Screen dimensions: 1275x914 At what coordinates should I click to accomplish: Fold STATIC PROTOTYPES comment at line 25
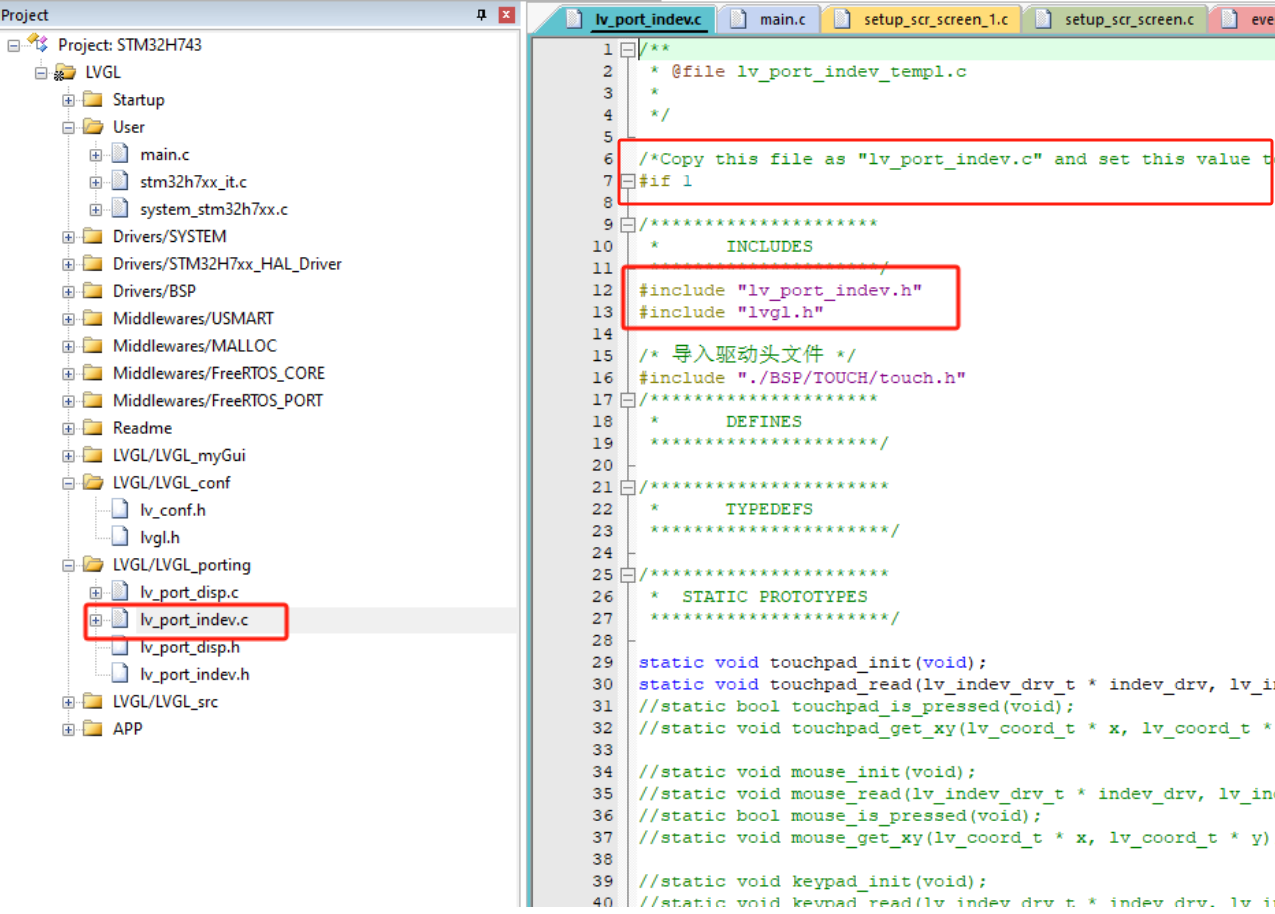(627, 575)
